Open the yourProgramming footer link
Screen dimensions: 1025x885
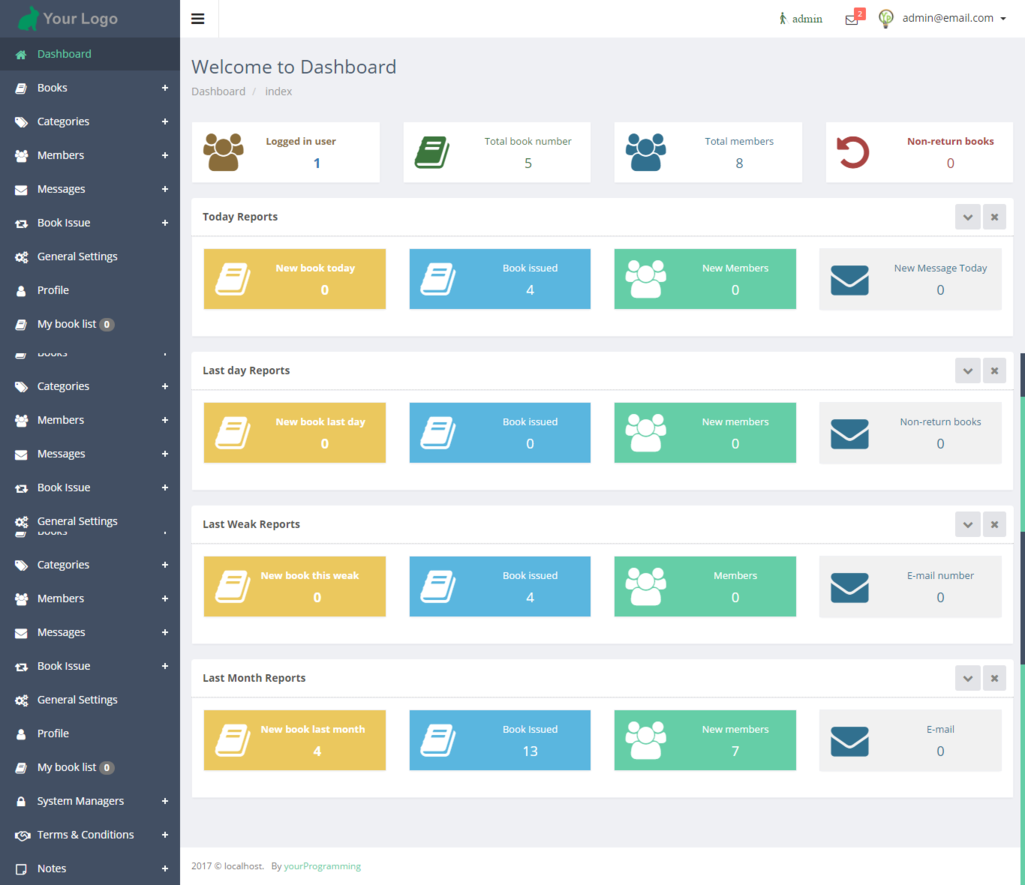click(322, 866)
